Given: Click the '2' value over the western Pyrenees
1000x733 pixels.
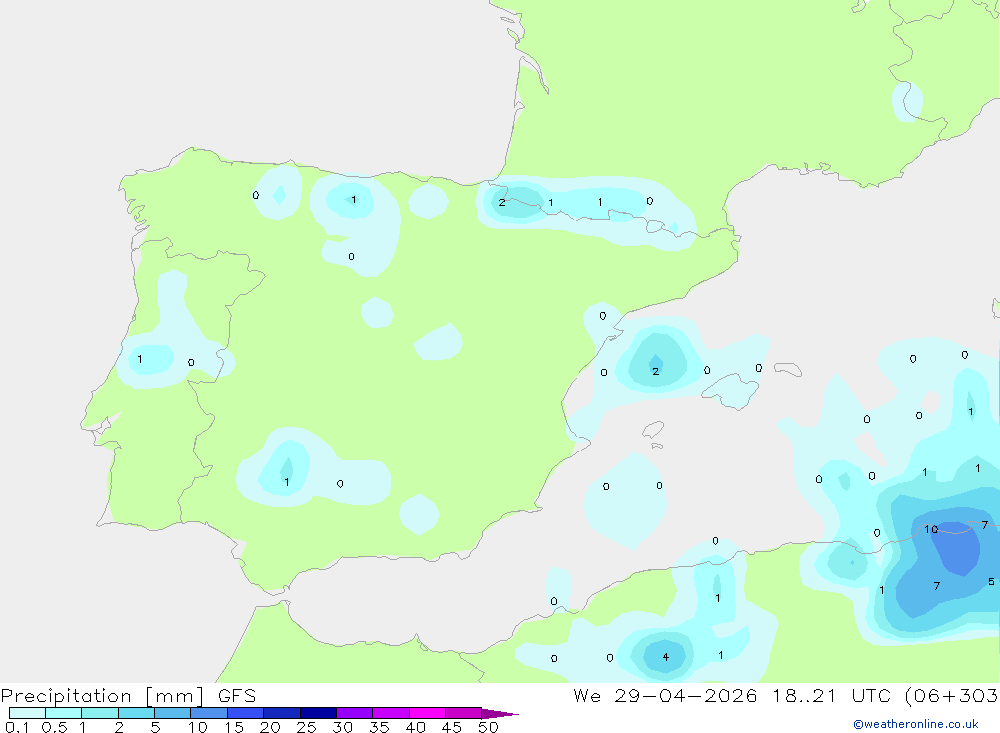Looking at the screenshot, I should point(502,202).
